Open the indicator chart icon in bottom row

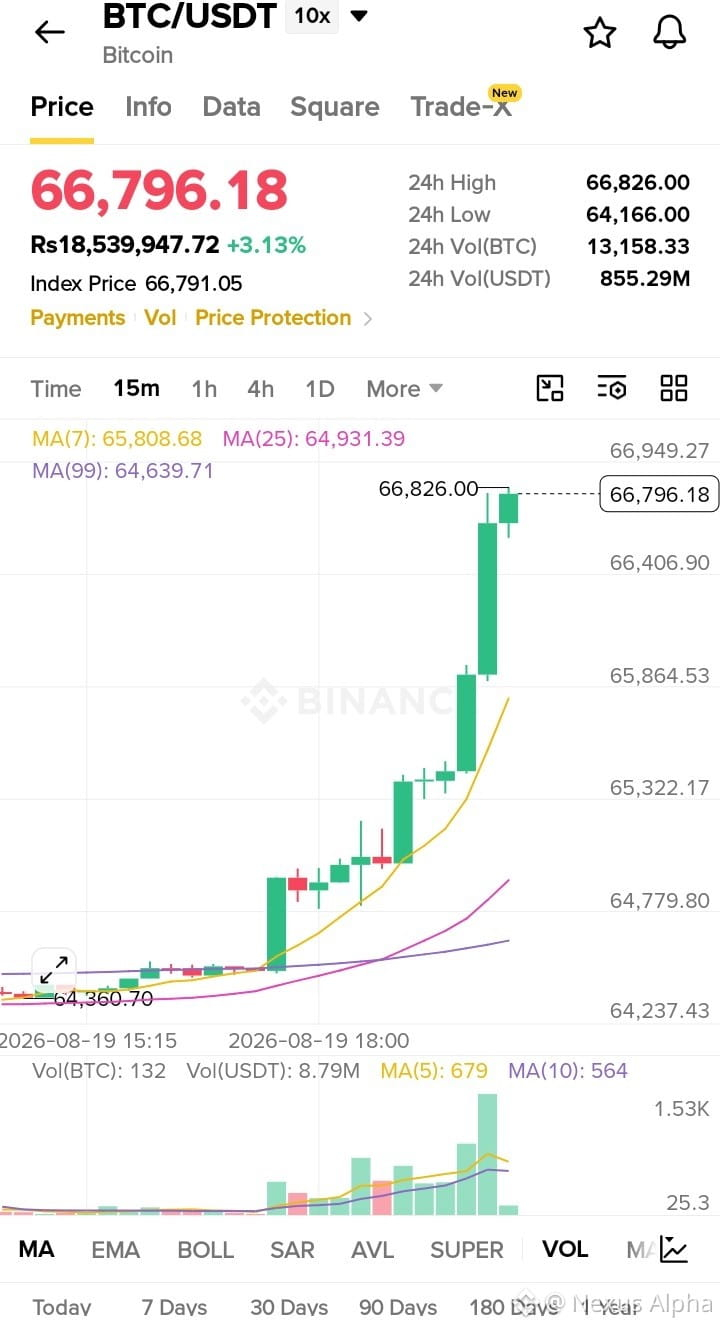[674, 1249]
